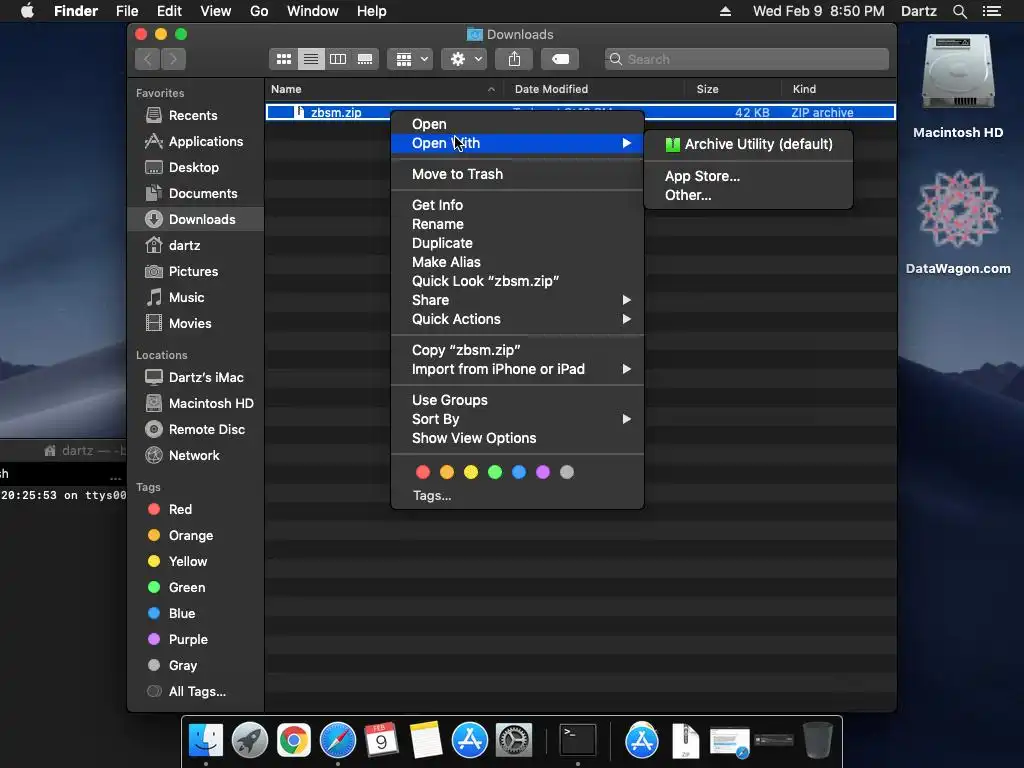Choose Other... in Open With submenu
This screenshot has height=768, width=1024.
click(x=748, y=195)
